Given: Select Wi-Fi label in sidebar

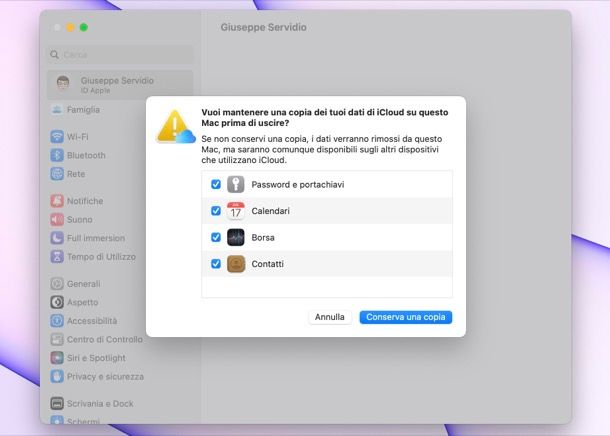Looking at the screenshot, I should coord(77,137).
